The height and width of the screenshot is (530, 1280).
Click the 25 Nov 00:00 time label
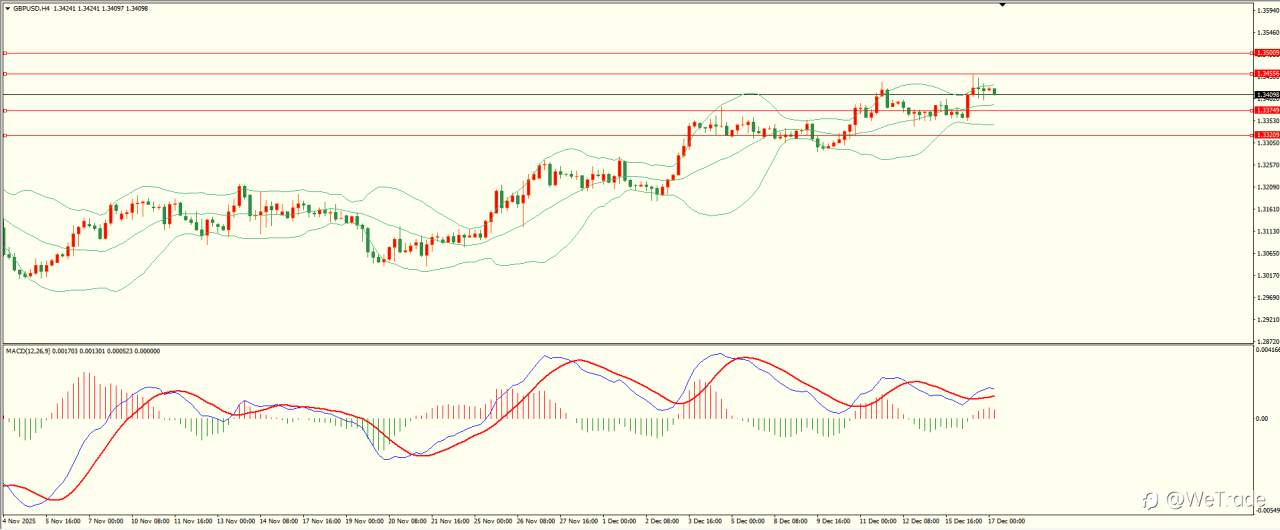tap(492, 521)
